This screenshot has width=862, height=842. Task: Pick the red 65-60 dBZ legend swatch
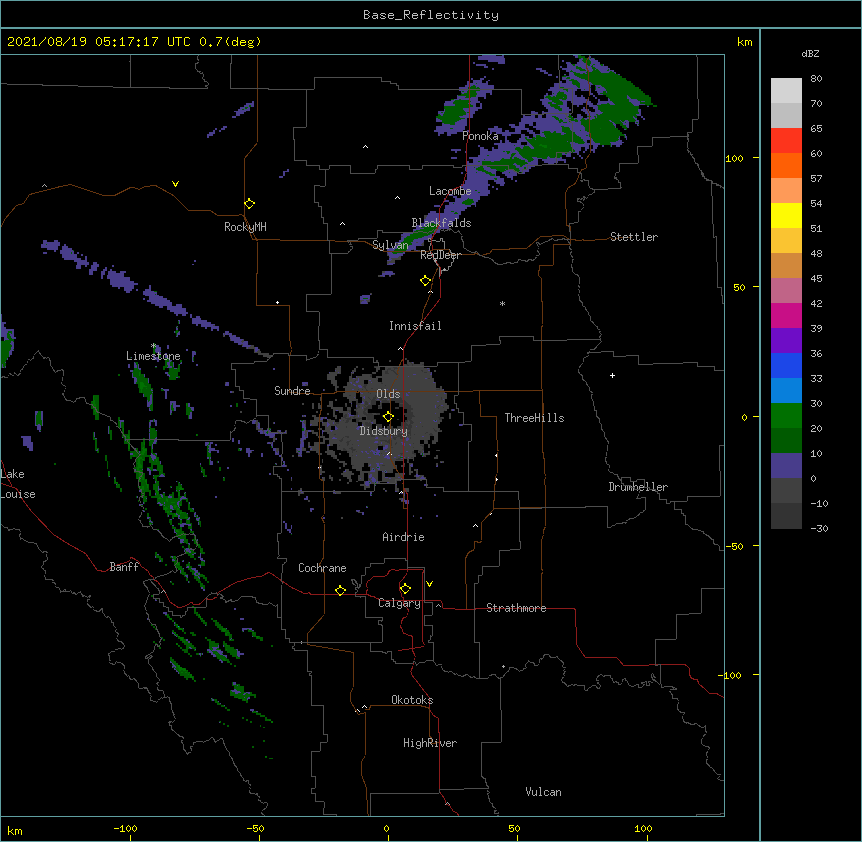click(x=786, y=141)
